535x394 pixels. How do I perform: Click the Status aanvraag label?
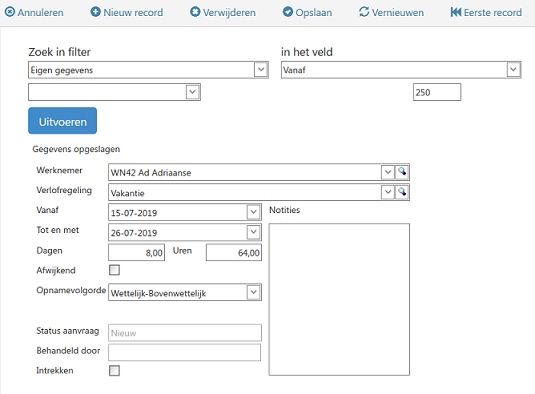(68, 331)
